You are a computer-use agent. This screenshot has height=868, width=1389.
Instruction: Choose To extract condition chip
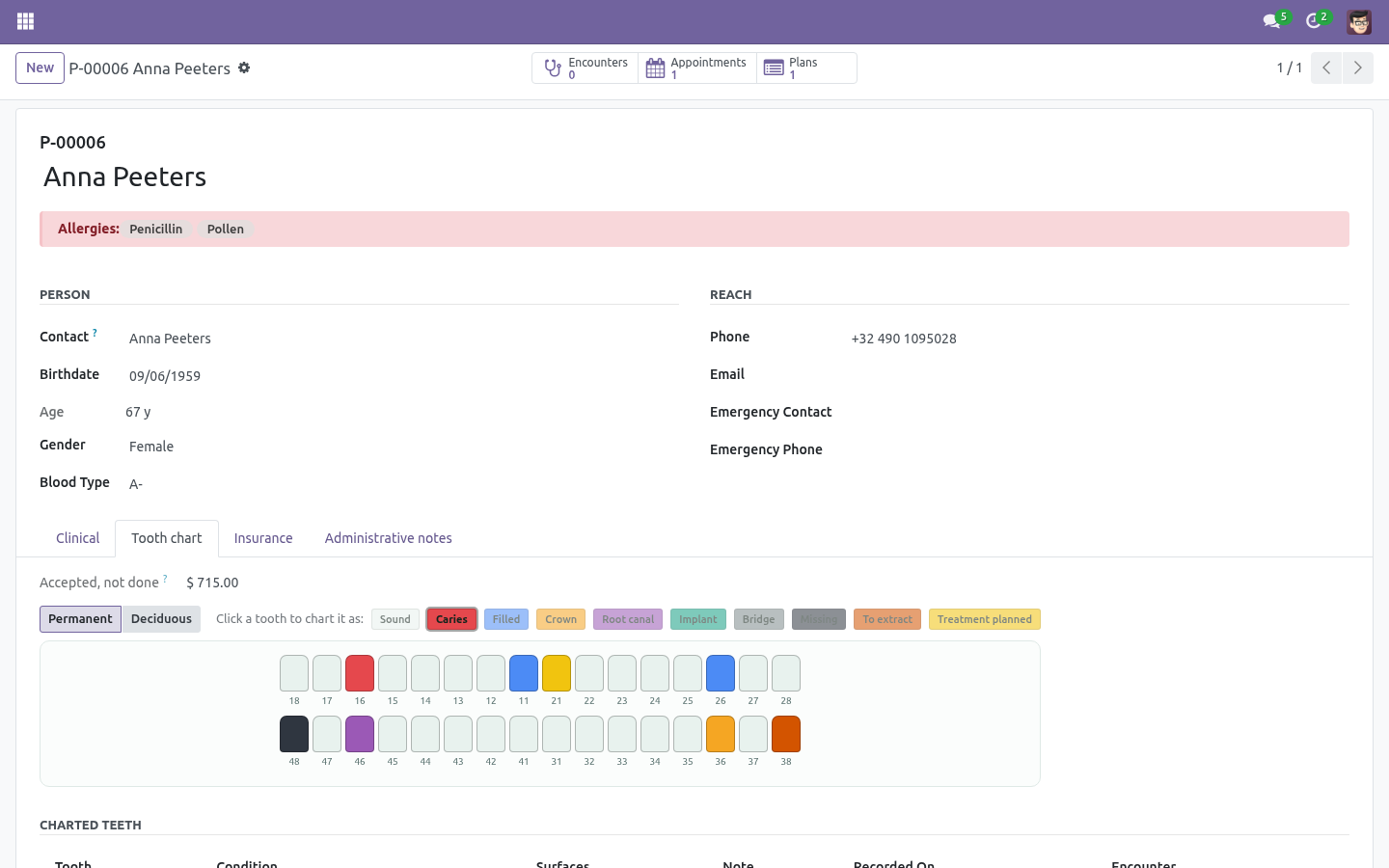coord(887,619)
